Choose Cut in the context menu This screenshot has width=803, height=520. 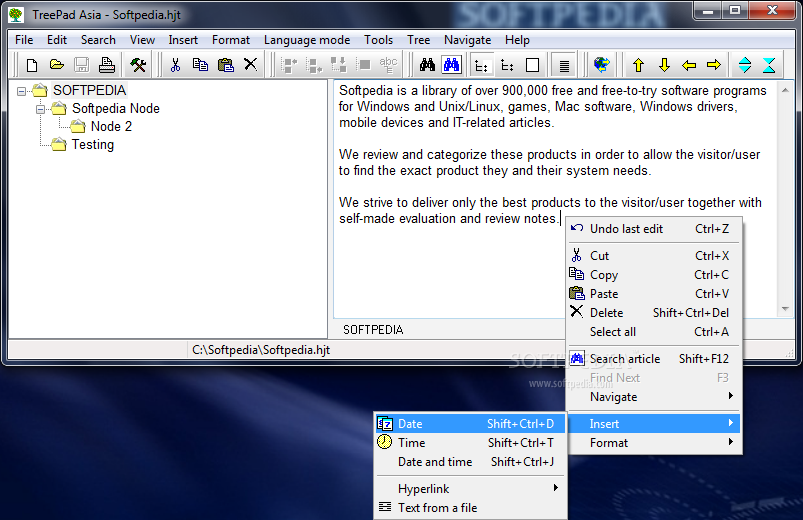(x=654, y=256)
